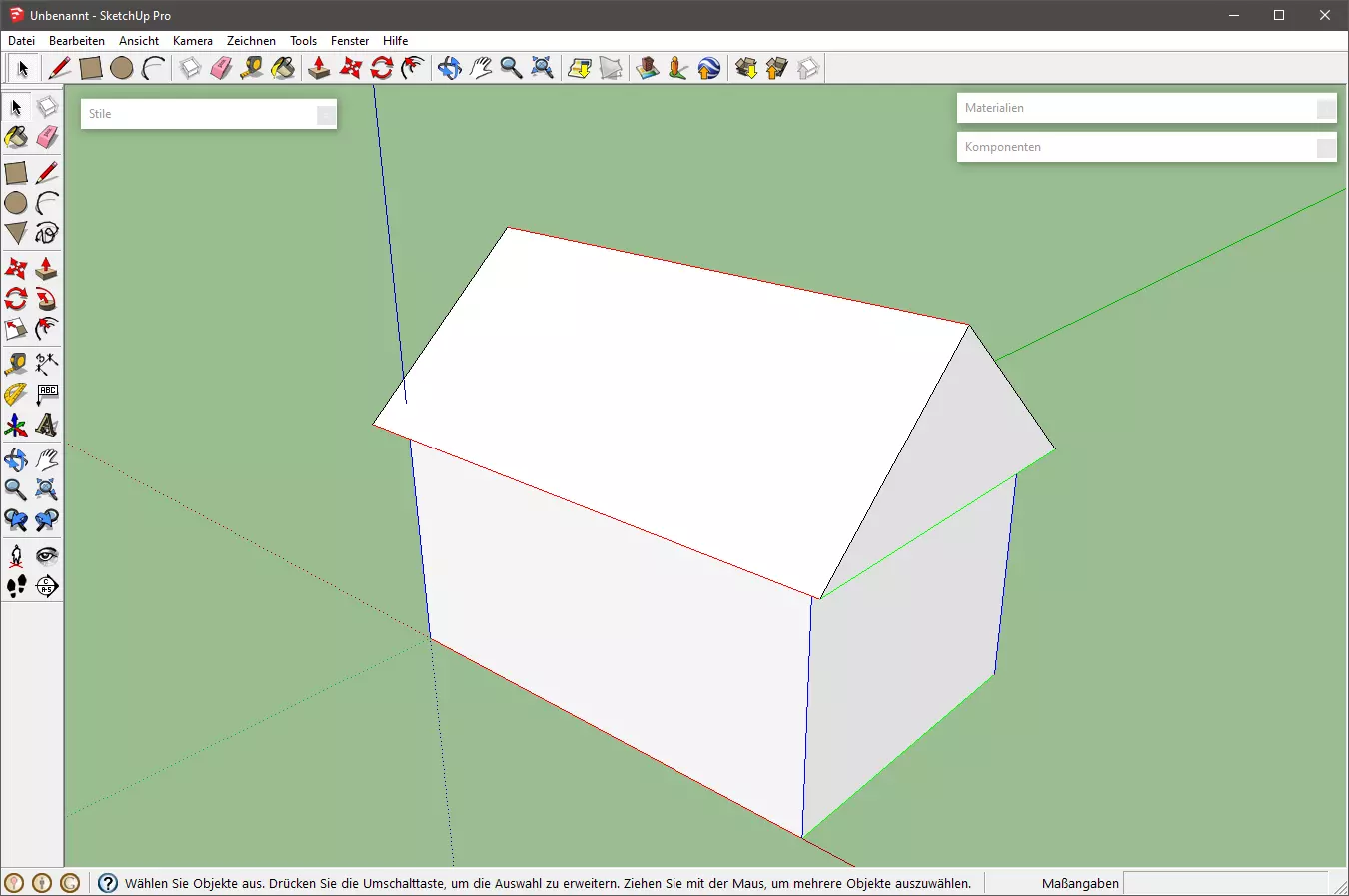The image size is (1349, 896).
Task: Choose the Walk tool with footprints
Action: [x=16, y=586]
